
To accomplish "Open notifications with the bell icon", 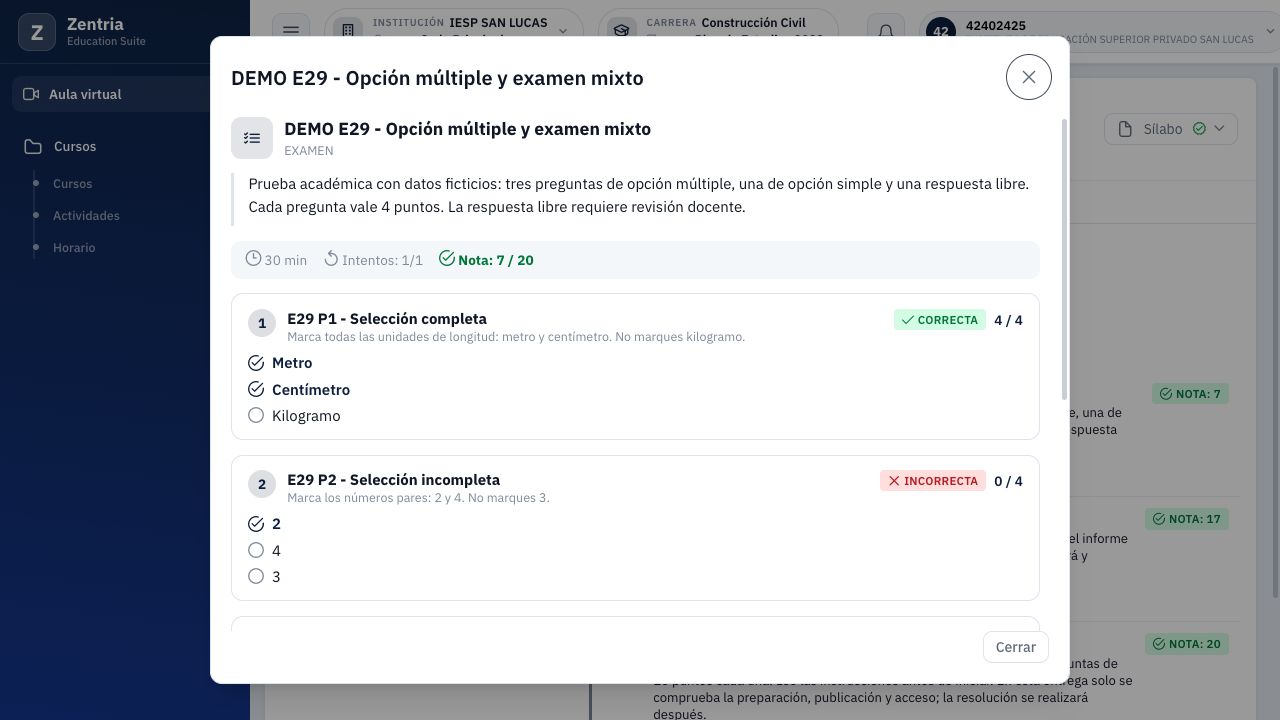I will (x=885, y=31).
